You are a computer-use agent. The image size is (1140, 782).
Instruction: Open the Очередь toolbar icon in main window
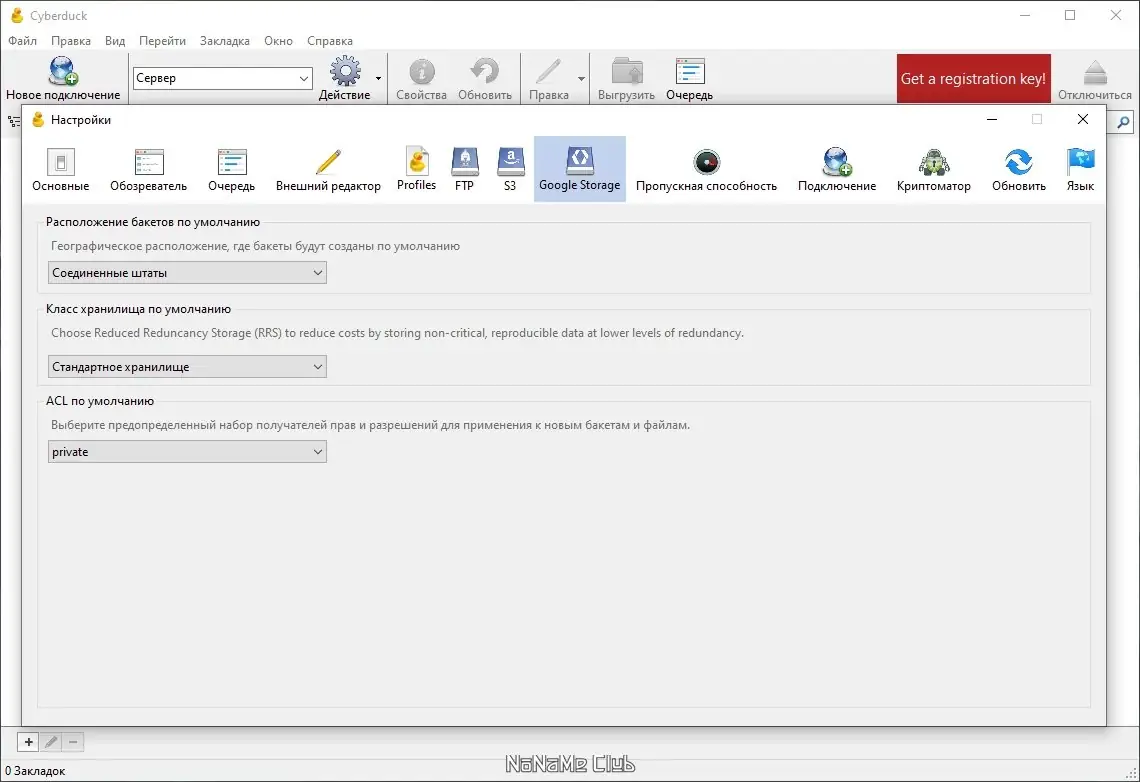click(689, 71)
